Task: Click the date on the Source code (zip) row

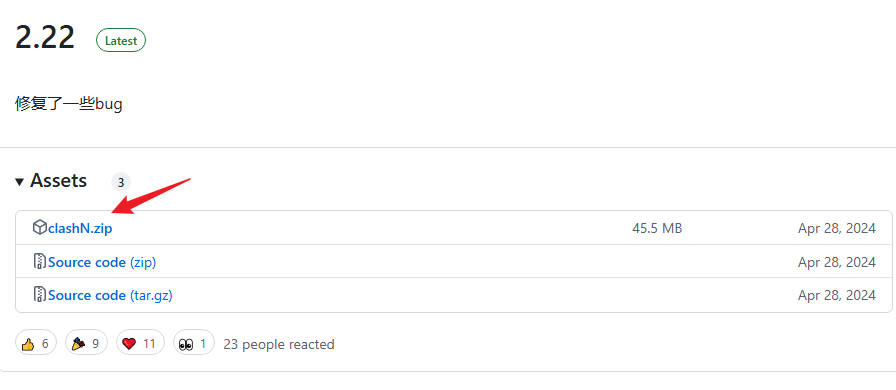Action: point(837,262)
